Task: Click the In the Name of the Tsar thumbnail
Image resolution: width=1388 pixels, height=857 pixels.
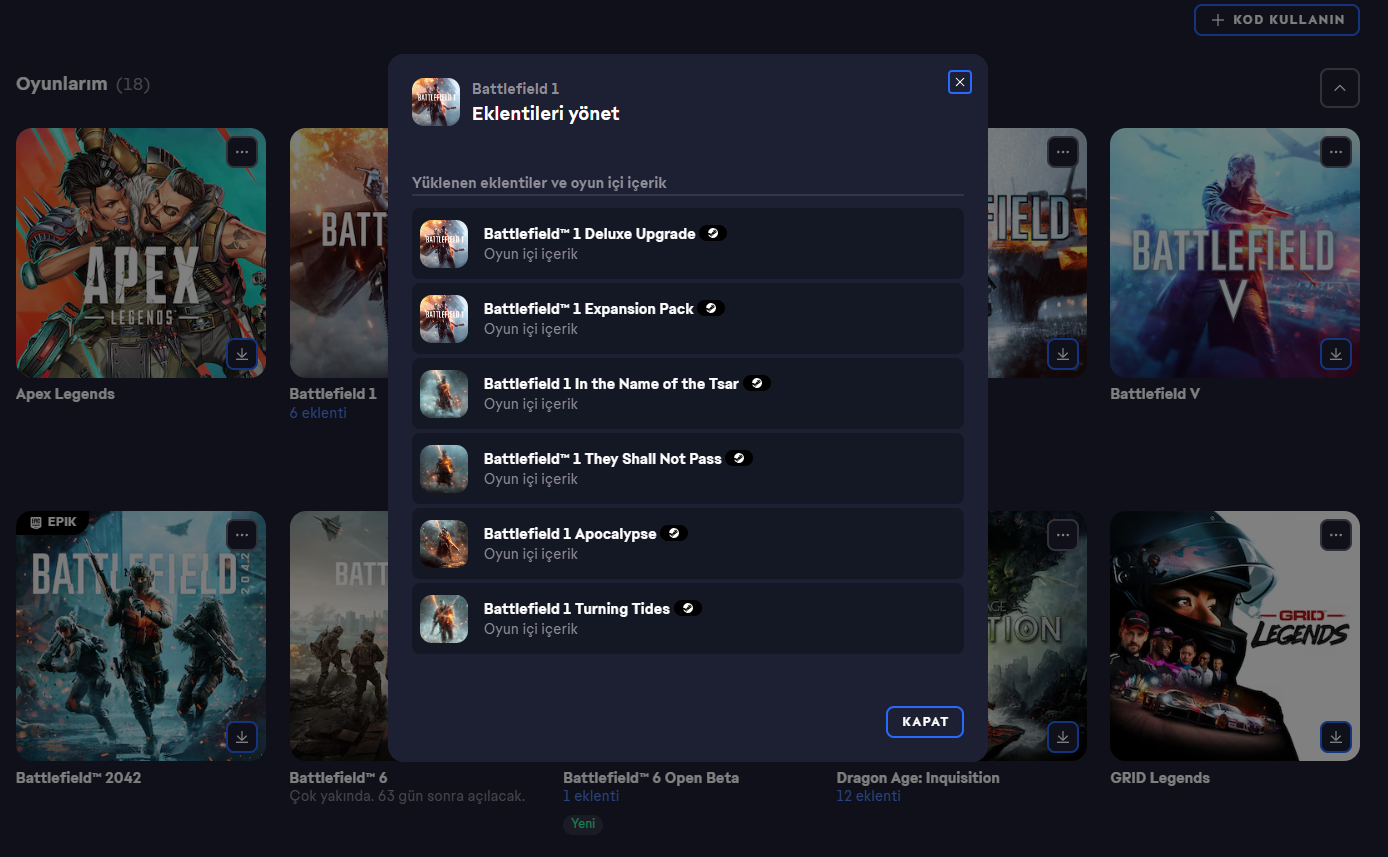Action: pos(444,394)
